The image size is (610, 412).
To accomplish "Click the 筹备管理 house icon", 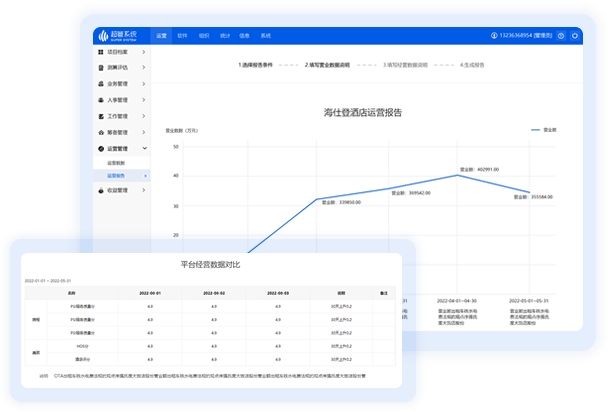I will [x=100, y=131].
